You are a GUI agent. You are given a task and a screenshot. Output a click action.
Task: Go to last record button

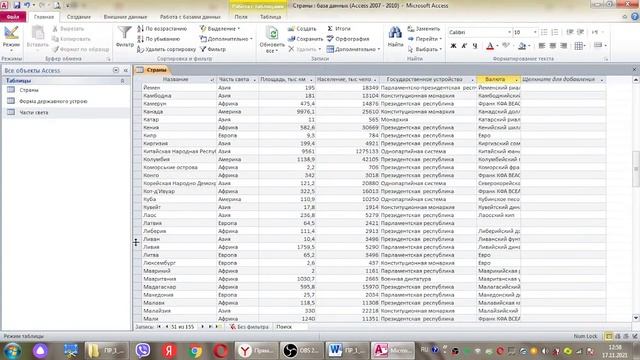[211, 327]
